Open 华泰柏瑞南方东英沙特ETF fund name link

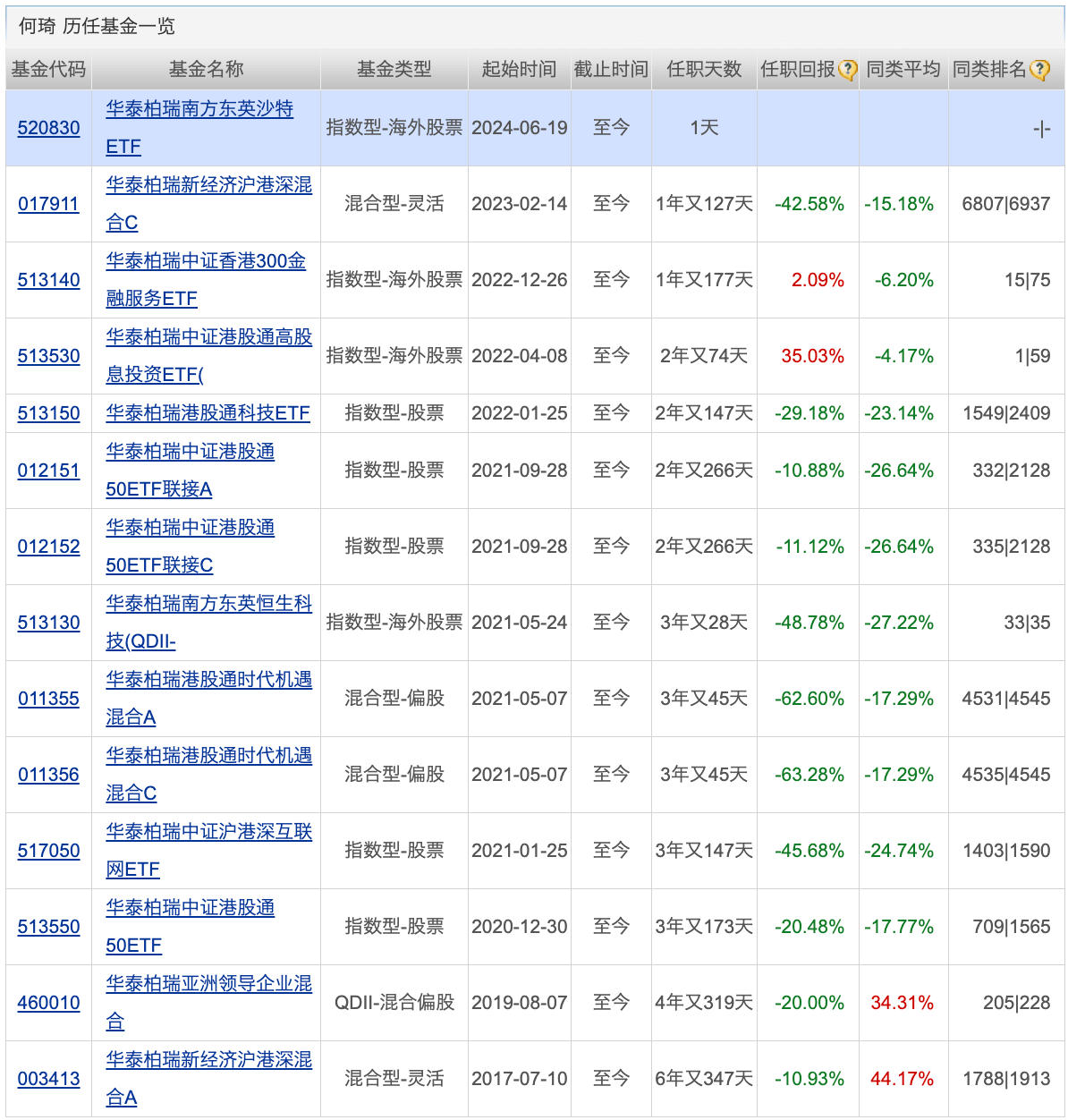pos(199,128)
